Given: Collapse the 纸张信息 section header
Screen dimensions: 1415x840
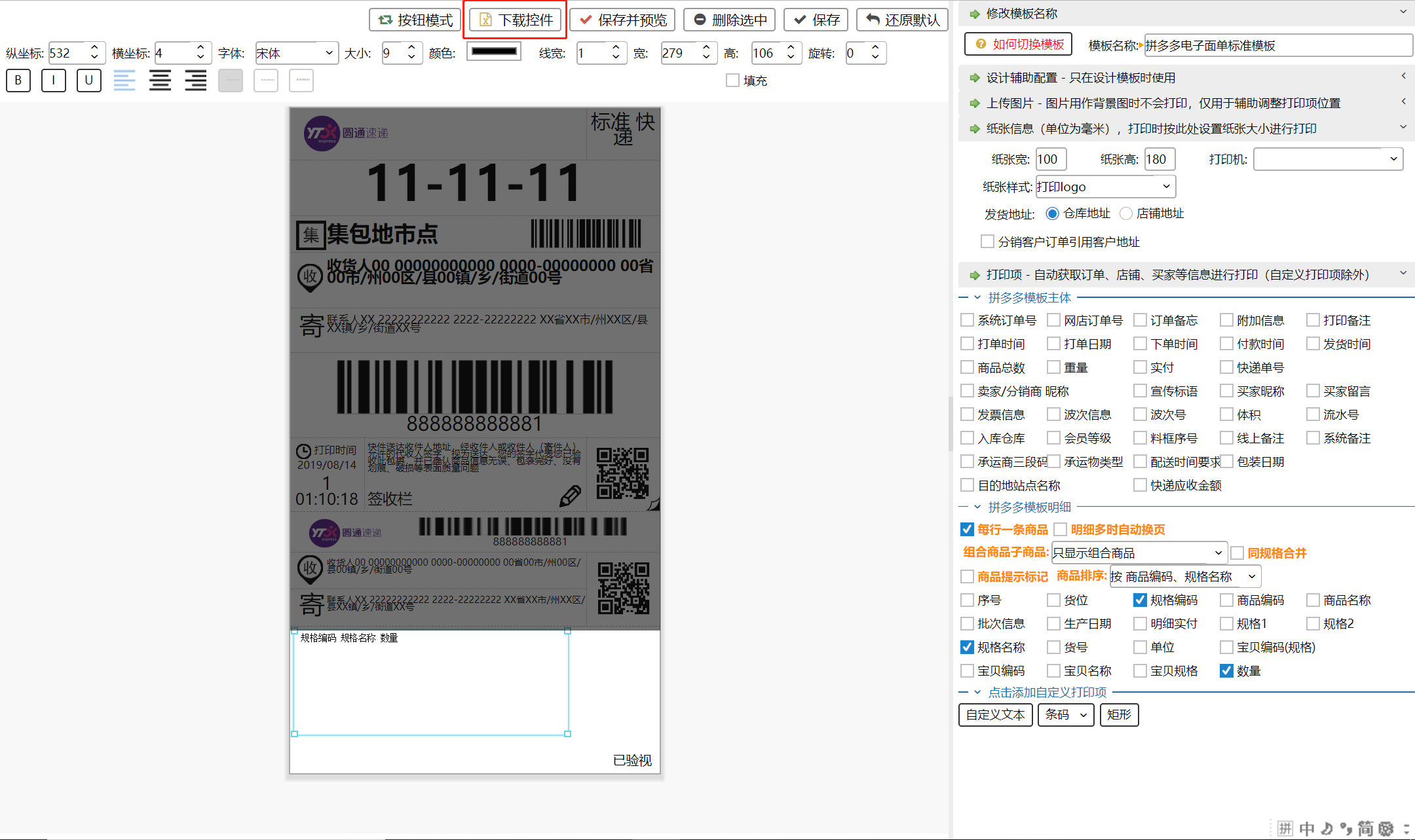Looking at the screenshot, I should point(1186,129).
